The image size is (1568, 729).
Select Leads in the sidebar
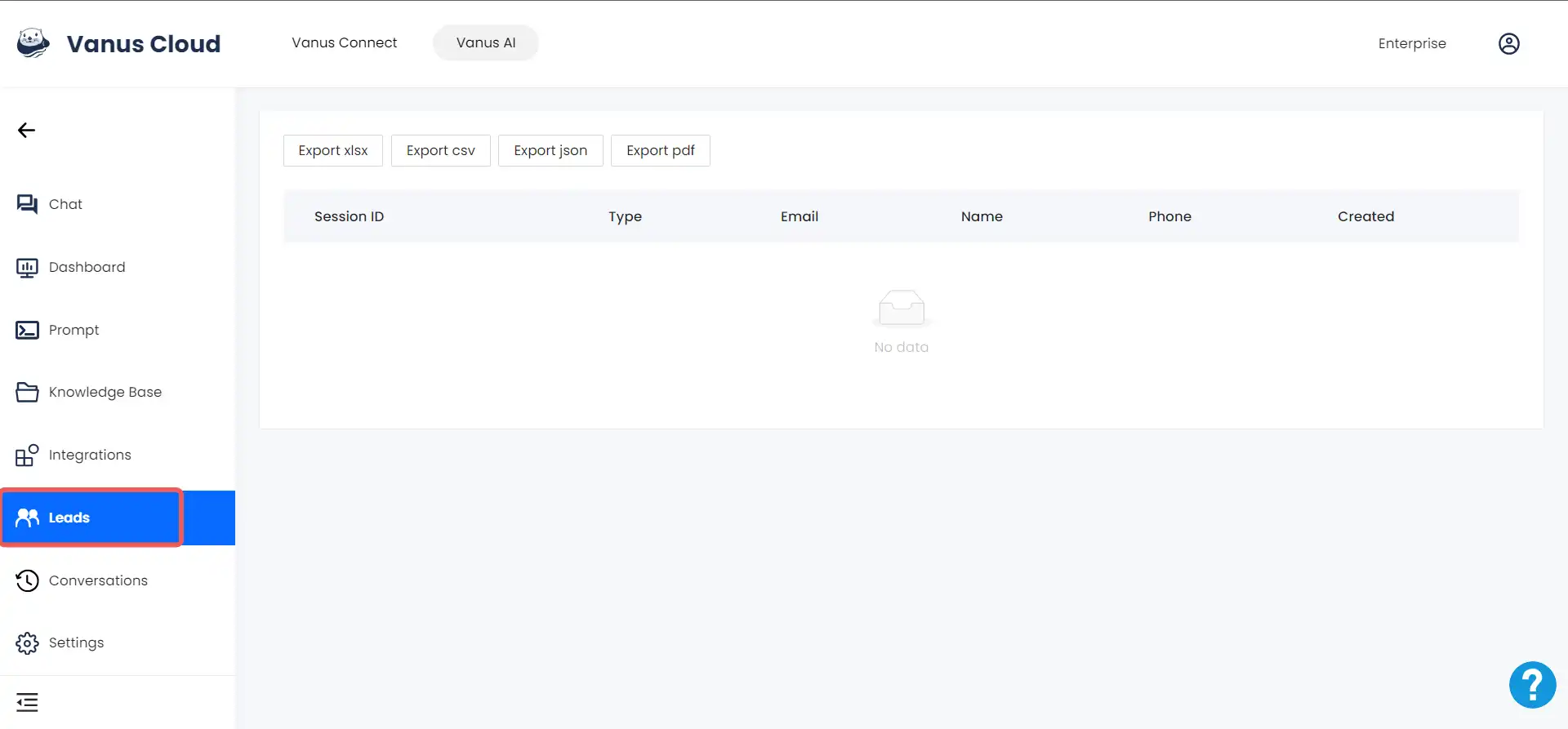(x=69, y=518)
